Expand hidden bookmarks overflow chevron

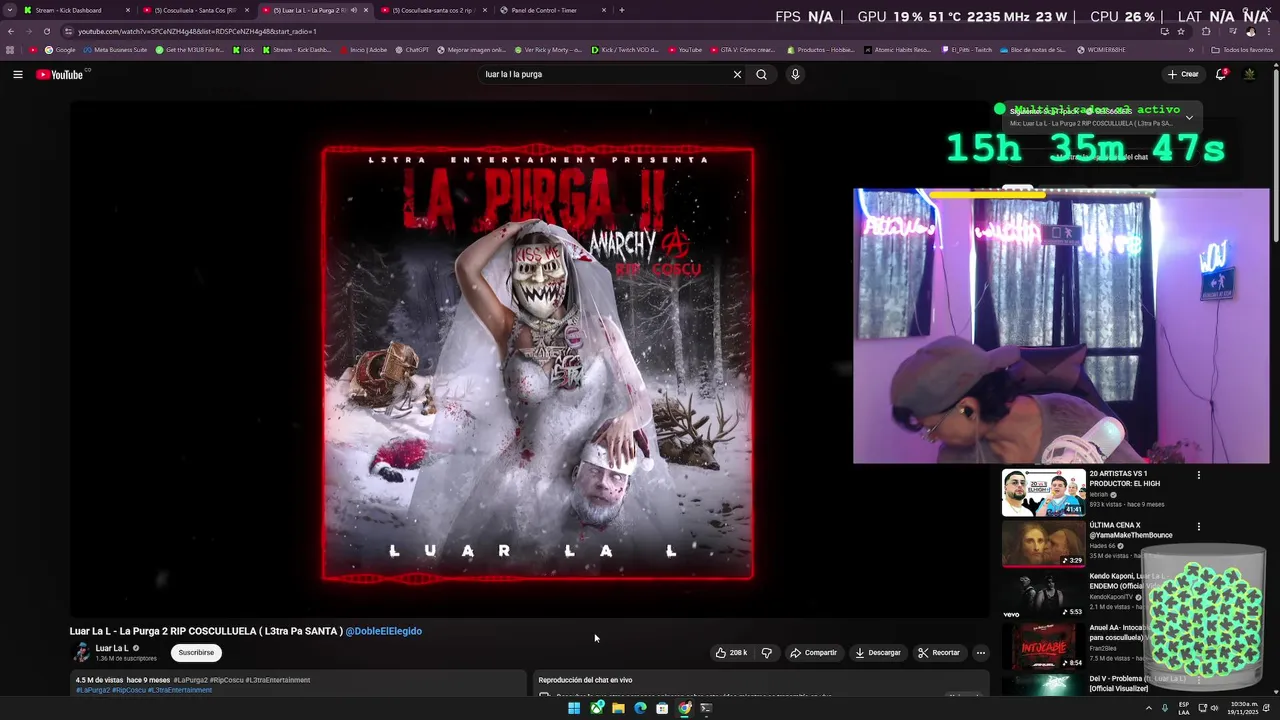coord(1190,49)
